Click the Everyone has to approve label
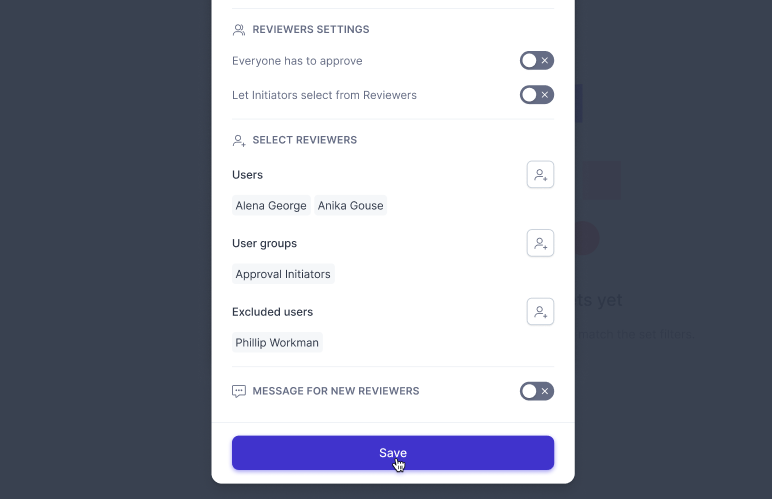The width and height of the screenshot is (772, 499). click(297, 61)
